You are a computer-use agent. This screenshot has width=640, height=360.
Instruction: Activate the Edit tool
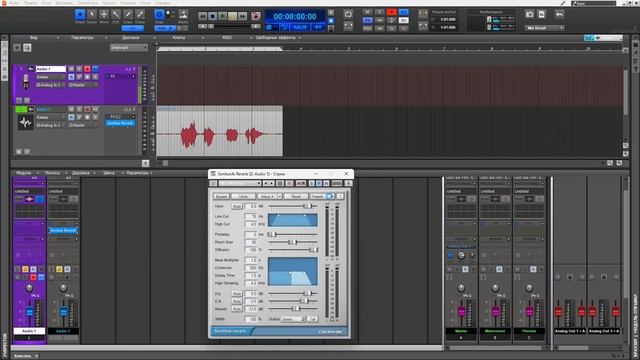pyautogui.click(x=116, y=15)
